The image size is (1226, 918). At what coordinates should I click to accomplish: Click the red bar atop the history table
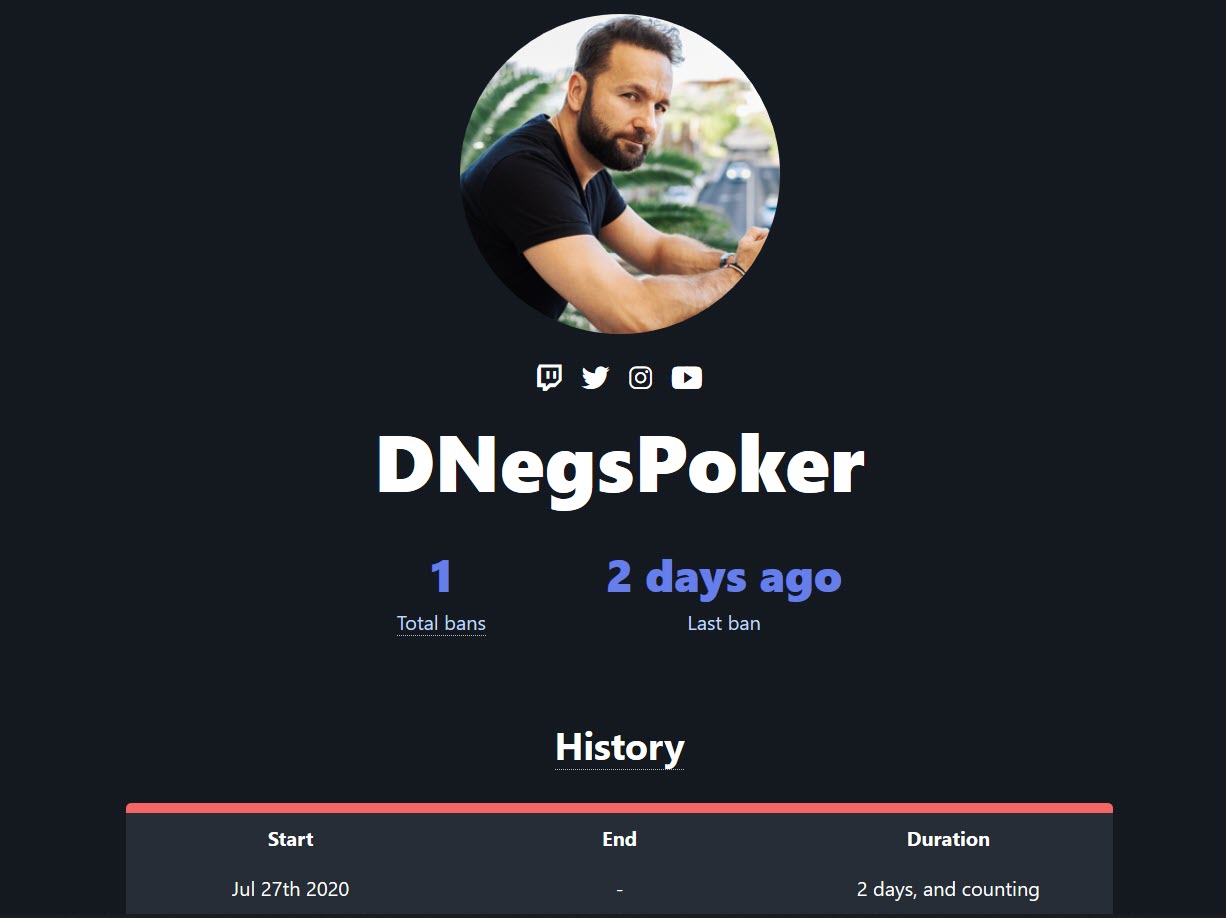(619, 808)
